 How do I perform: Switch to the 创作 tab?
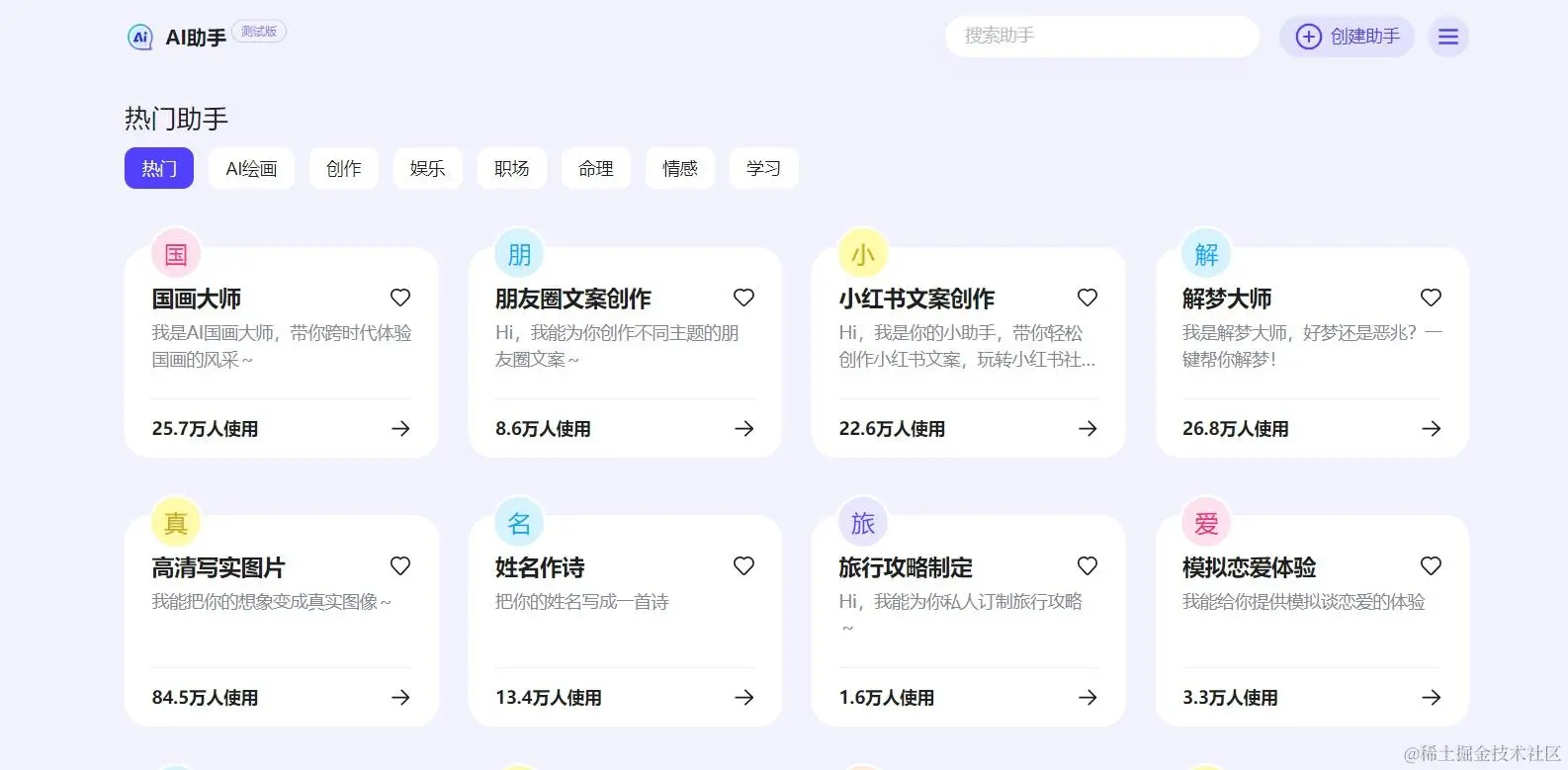pyautogui.click(x=344, y=168)
